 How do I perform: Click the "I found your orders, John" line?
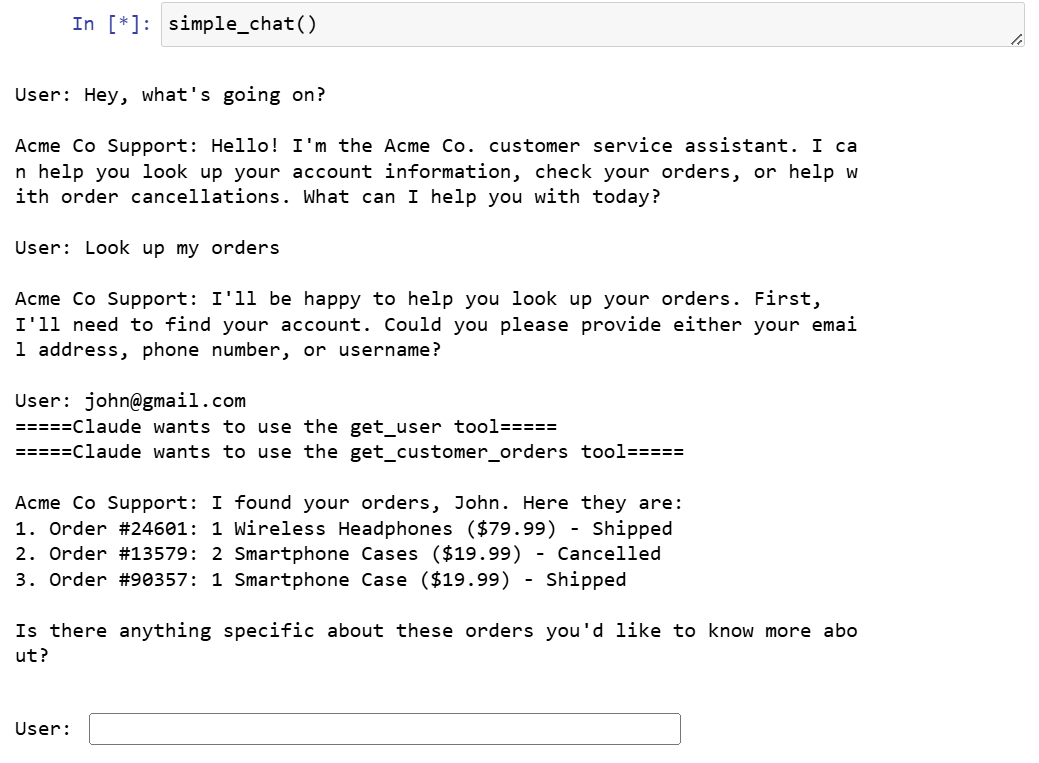point(349,503)
